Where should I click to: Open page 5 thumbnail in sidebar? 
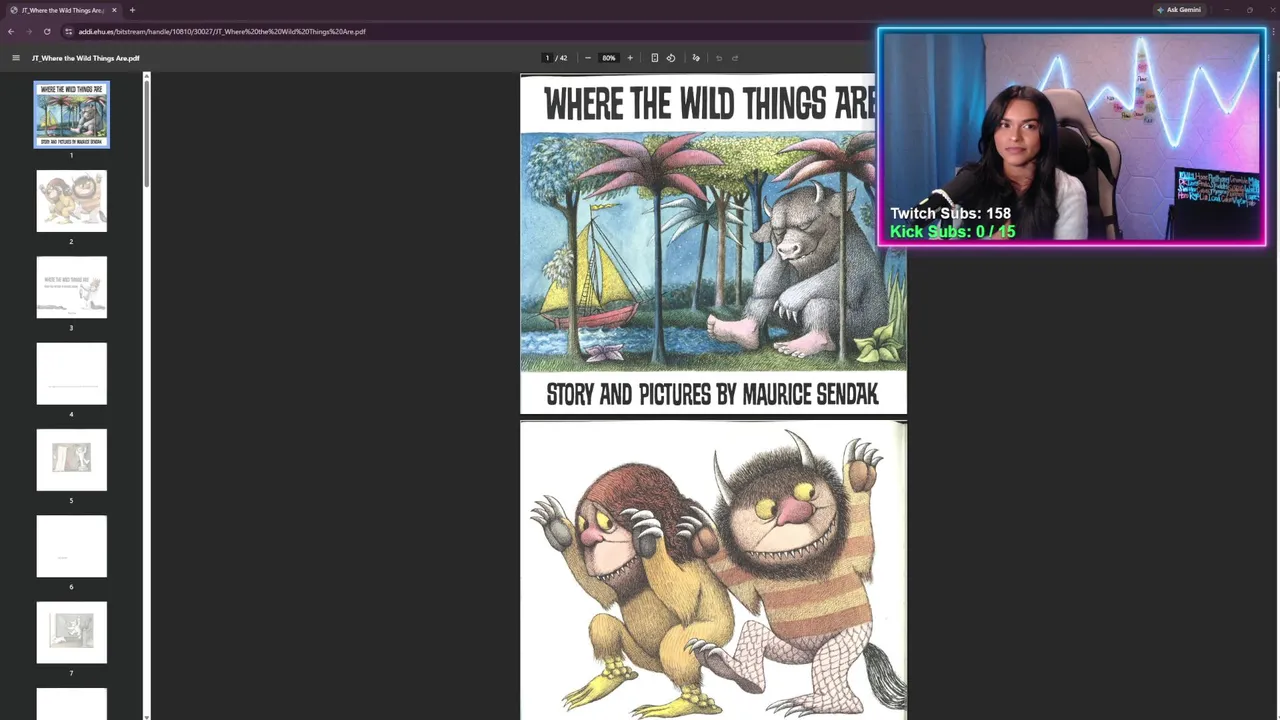click(x=72, y=460)
